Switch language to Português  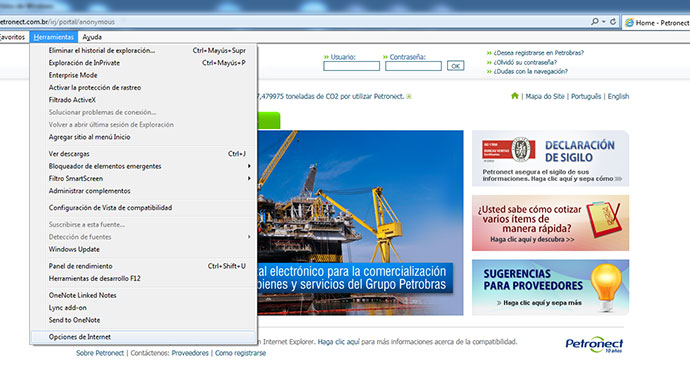pos(586,96)
